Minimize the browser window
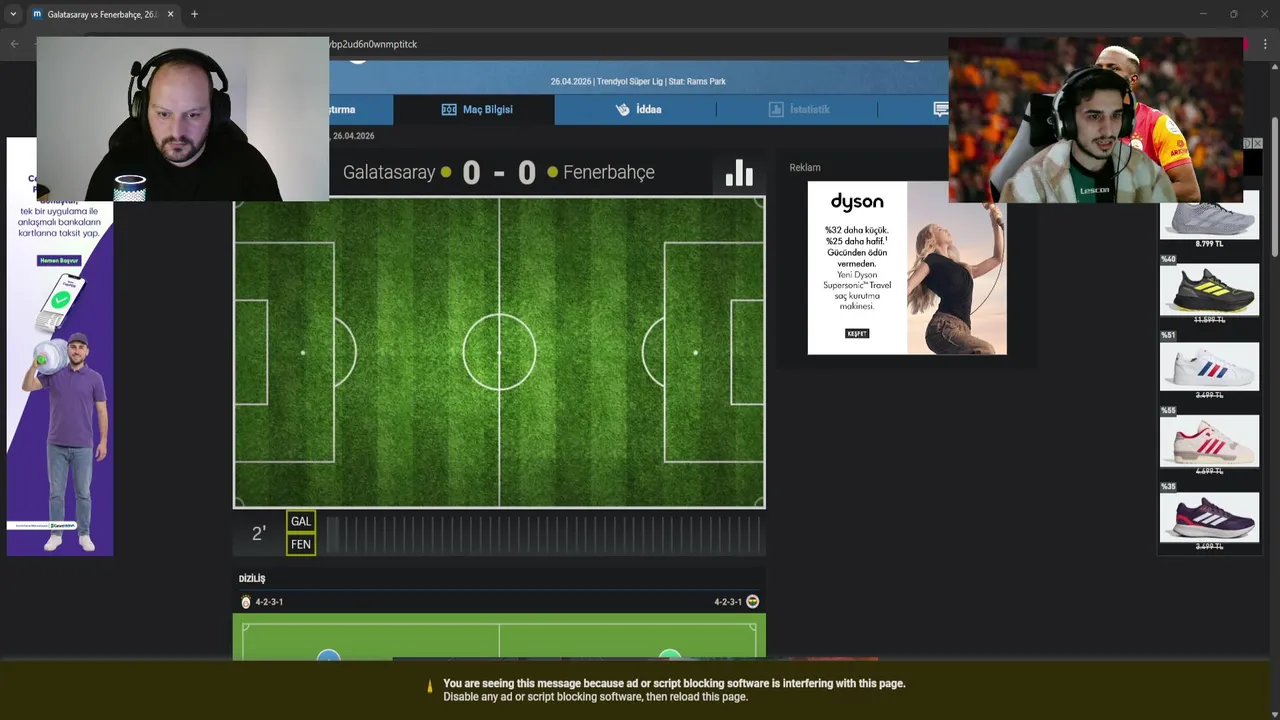The height and width of the screenshot is (720, 1280). 1203,14
